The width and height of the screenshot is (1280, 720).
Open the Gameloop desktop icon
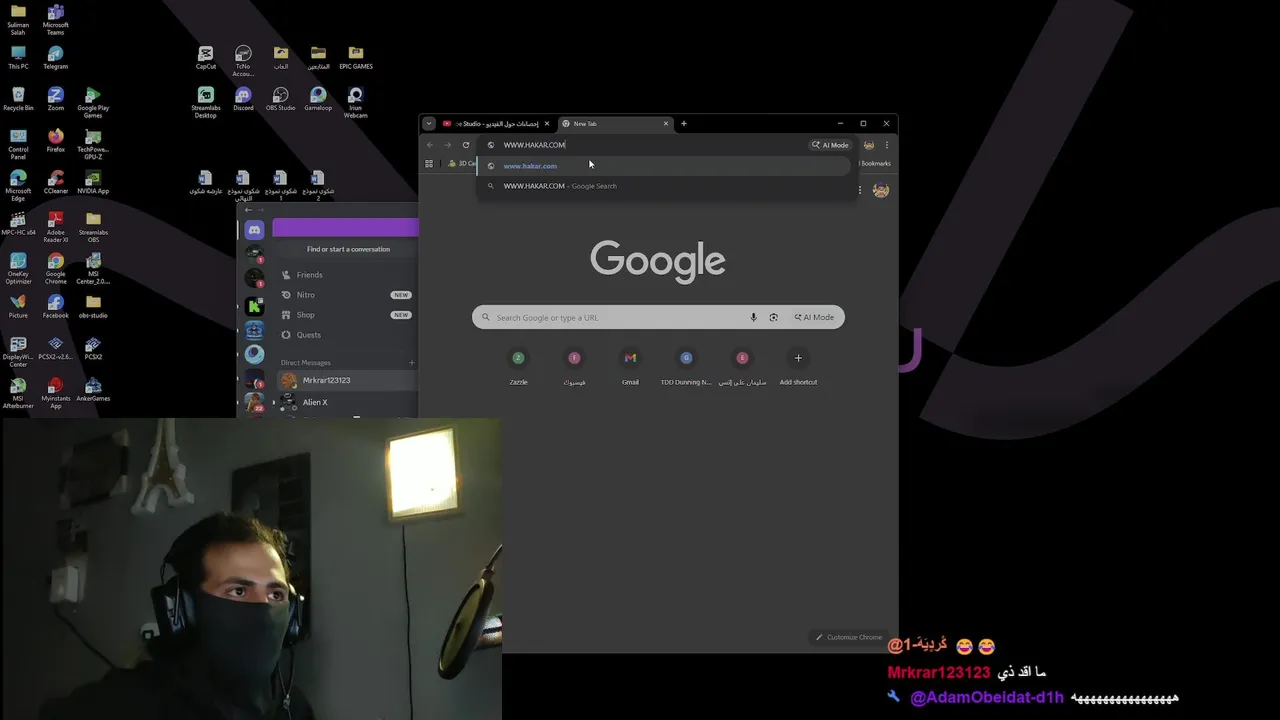tap(318, 99)
